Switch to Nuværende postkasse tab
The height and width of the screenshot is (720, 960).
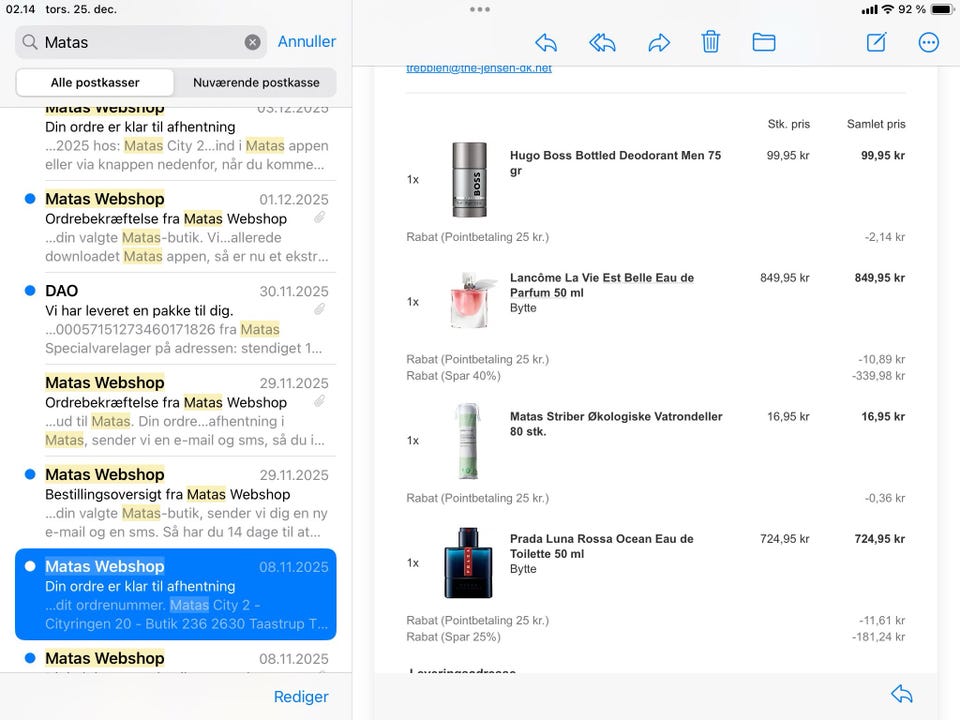point(256,83)
